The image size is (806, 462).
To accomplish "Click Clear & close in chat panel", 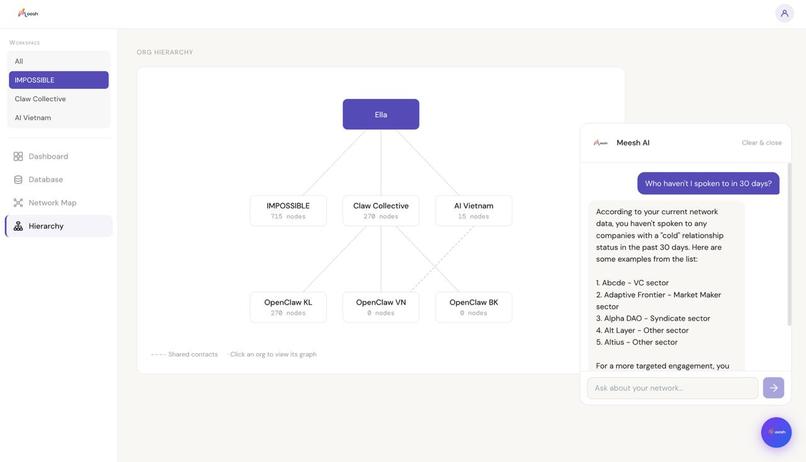I will tap(761, 143).
